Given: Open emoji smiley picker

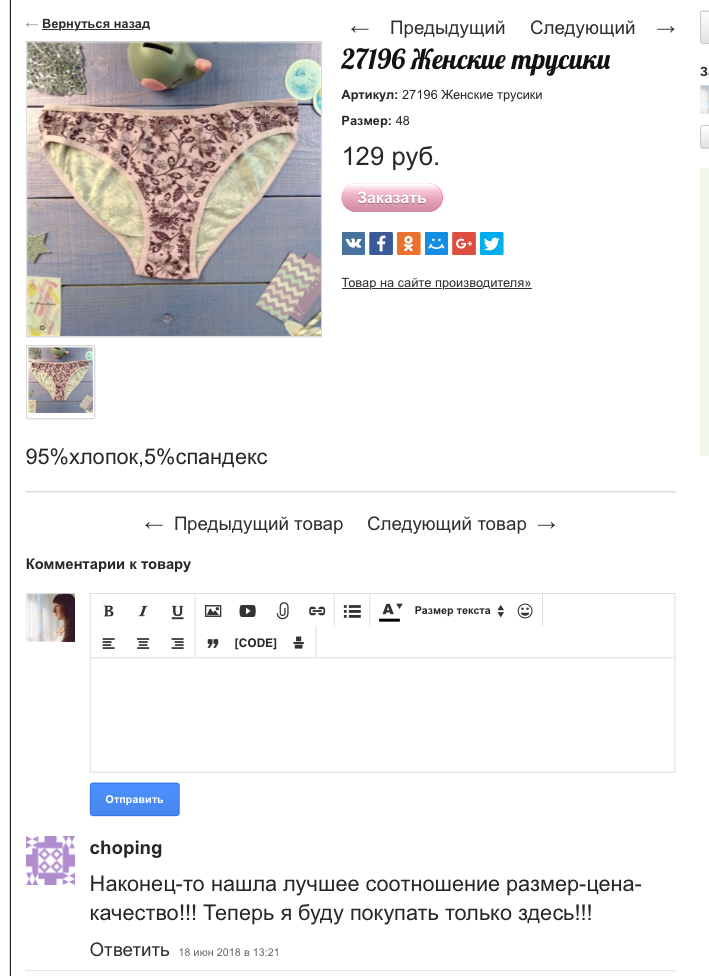Looking at the screenshot, I should point(525,611).
